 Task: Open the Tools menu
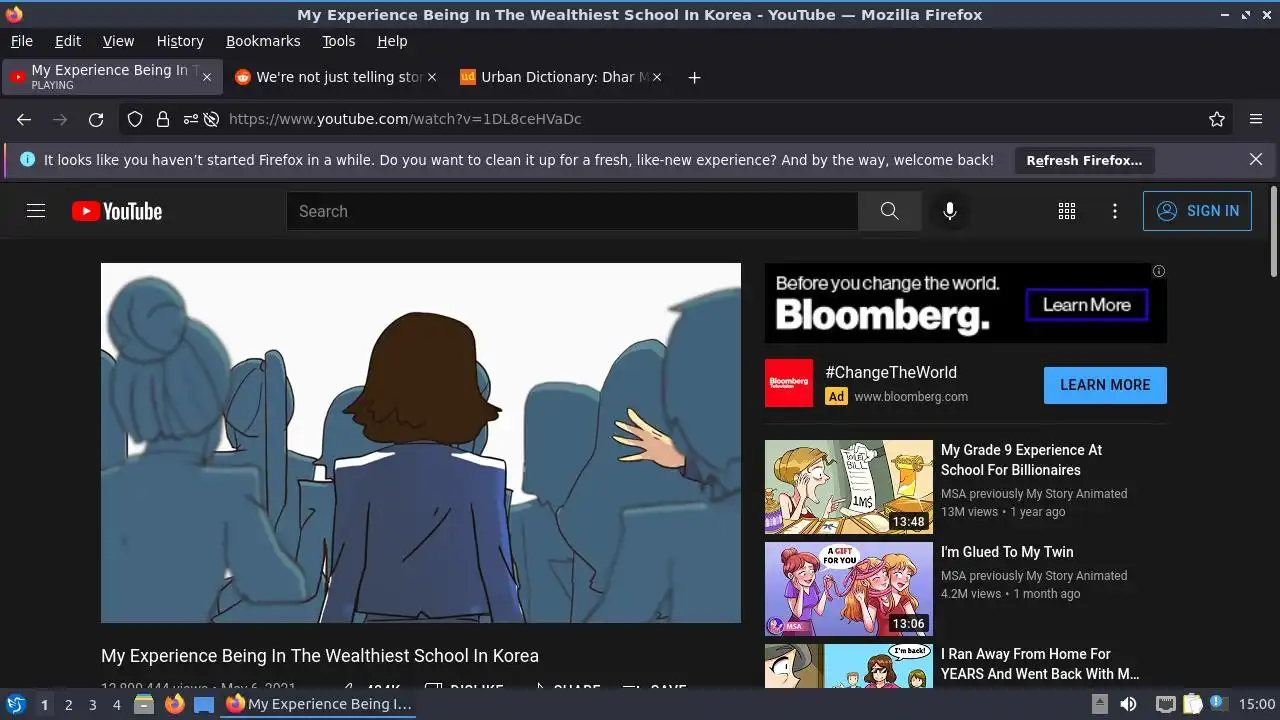(339, 41)
